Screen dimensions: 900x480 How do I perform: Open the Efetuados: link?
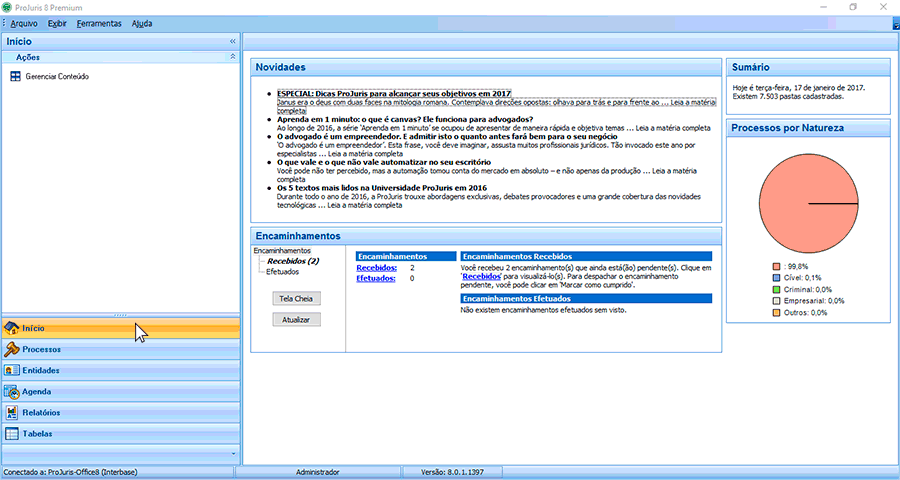click(x=376, y=278)
